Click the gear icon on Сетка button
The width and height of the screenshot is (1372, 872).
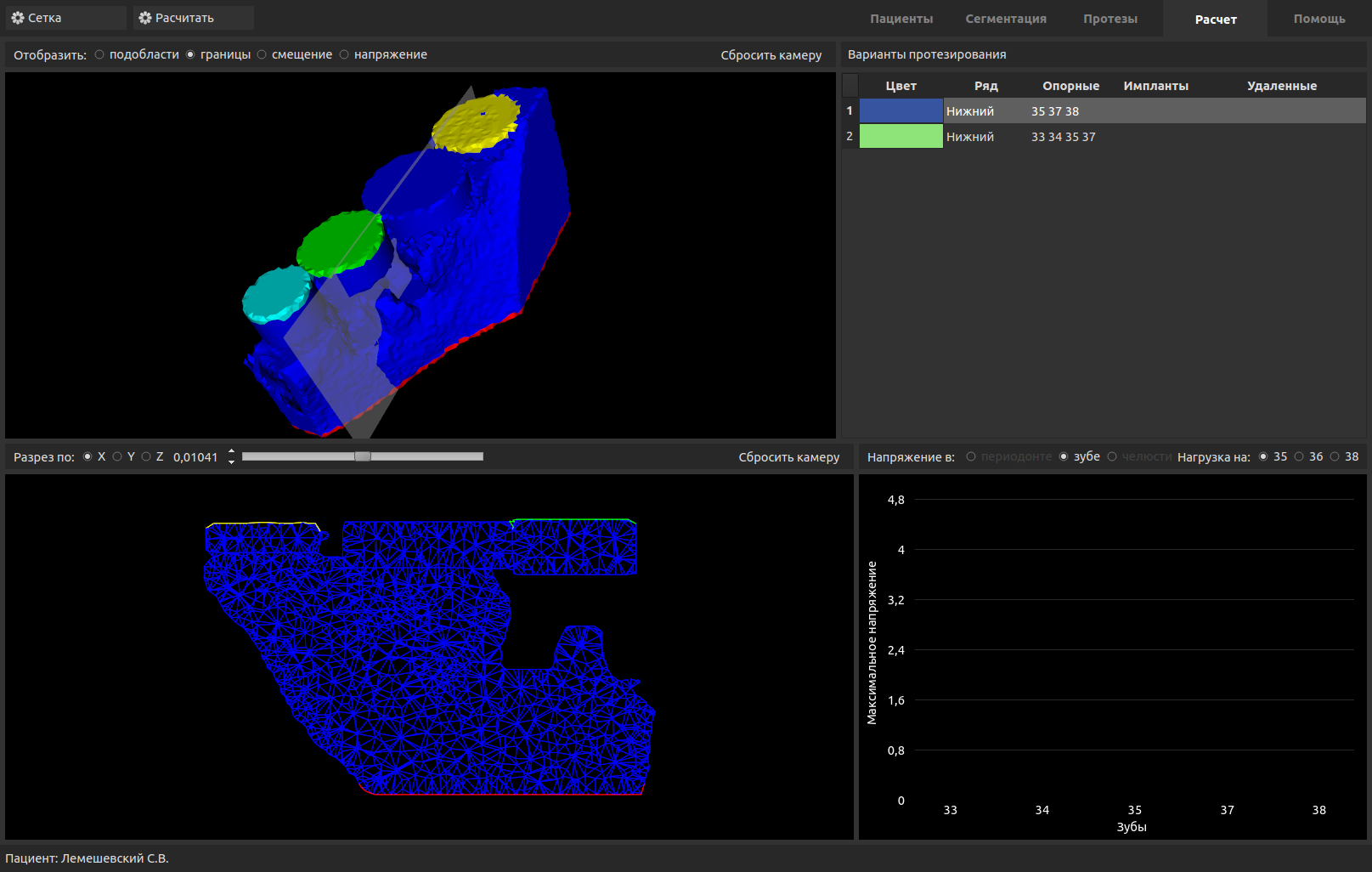(x=18, y=18)
